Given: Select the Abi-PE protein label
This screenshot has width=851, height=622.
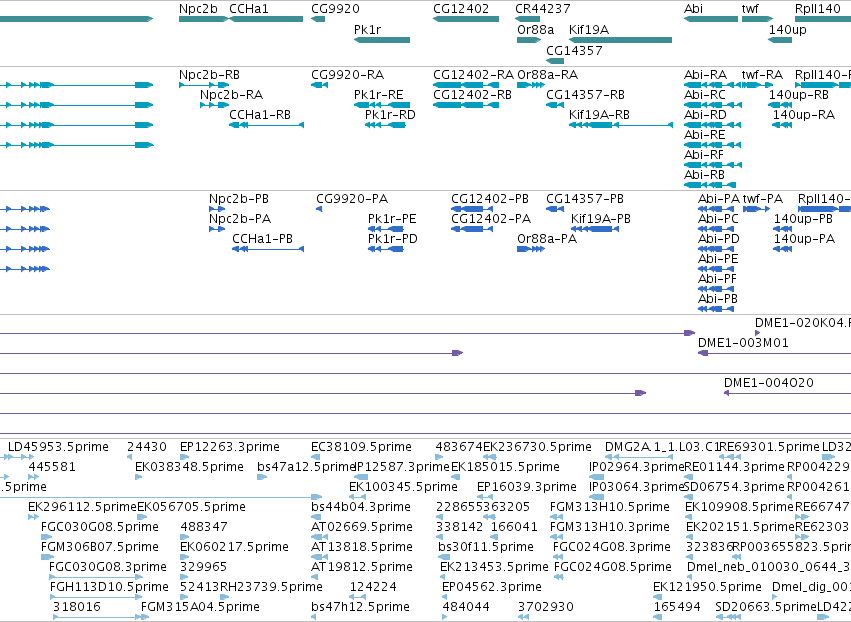Looking at the screenshot, I should [x=718, y=259].
